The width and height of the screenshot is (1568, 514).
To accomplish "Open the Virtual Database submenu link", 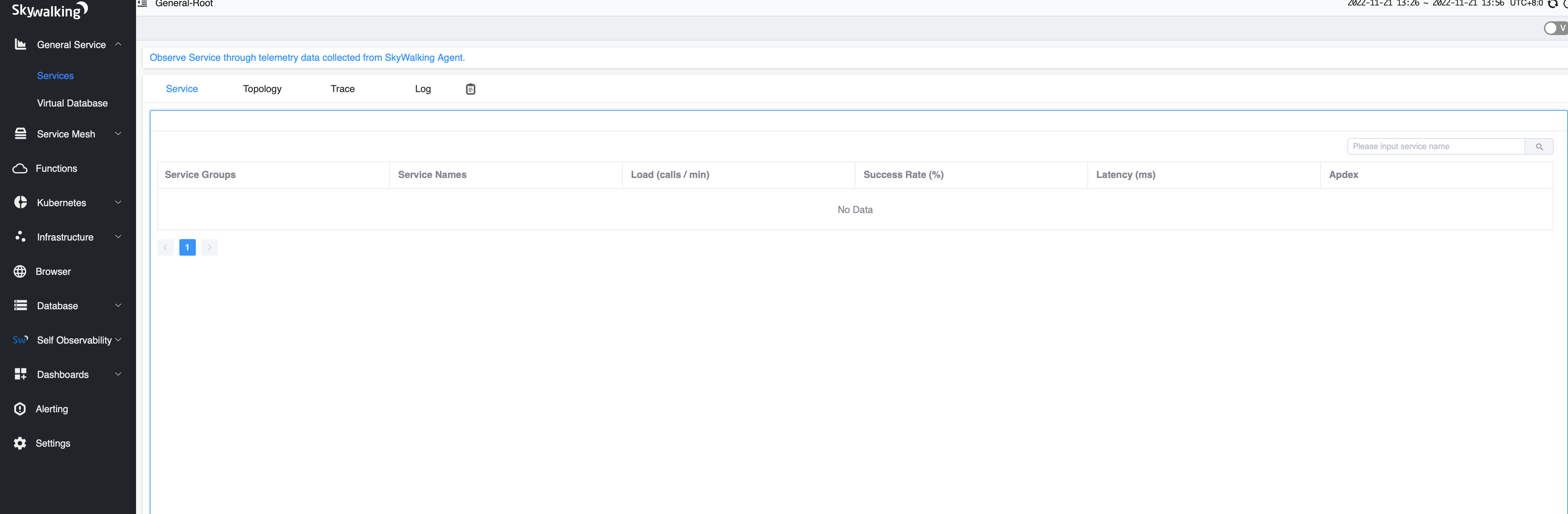I will coord(72,103).
